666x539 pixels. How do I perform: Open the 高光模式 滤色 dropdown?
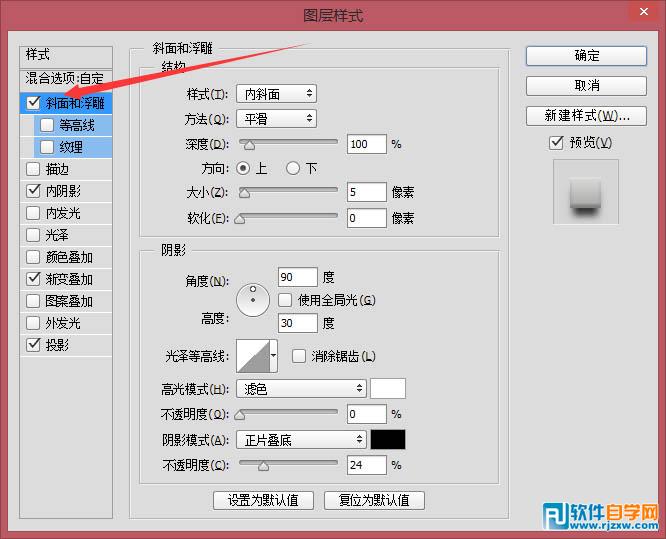click(x=301, y=388)
